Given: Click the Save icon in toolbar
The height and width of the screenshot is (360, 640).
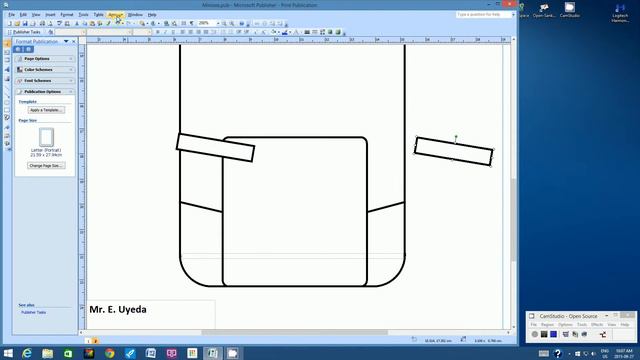Looking at the screenshot, I should (x=25, y=23).
